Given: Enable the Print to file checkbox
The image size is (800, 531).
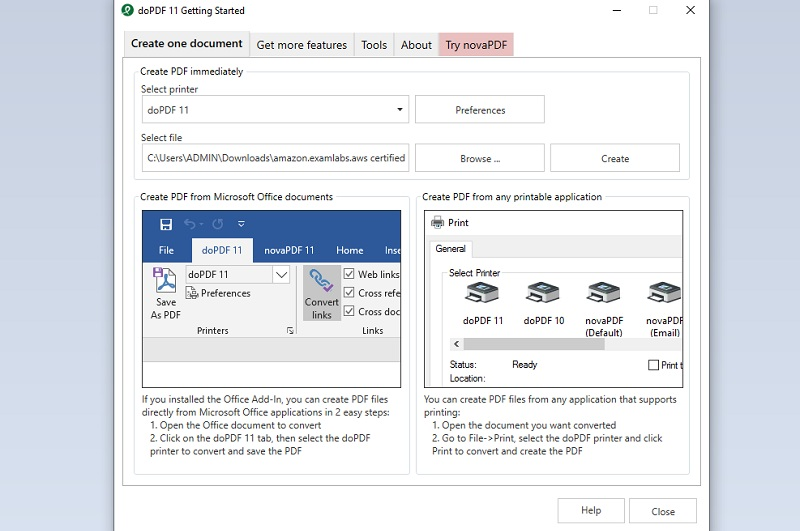Looking at the screenshot, I should tap(653, 365).
